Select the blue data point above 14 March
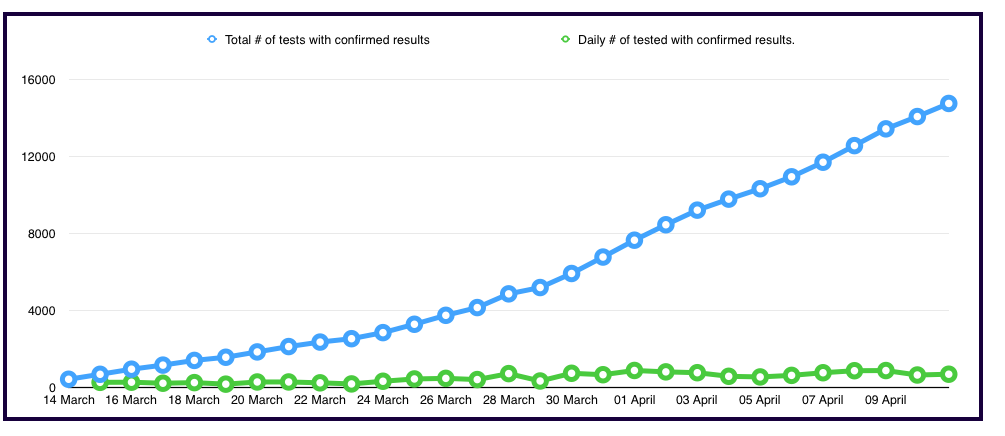 pyautogui.click(x=68, y=379)
